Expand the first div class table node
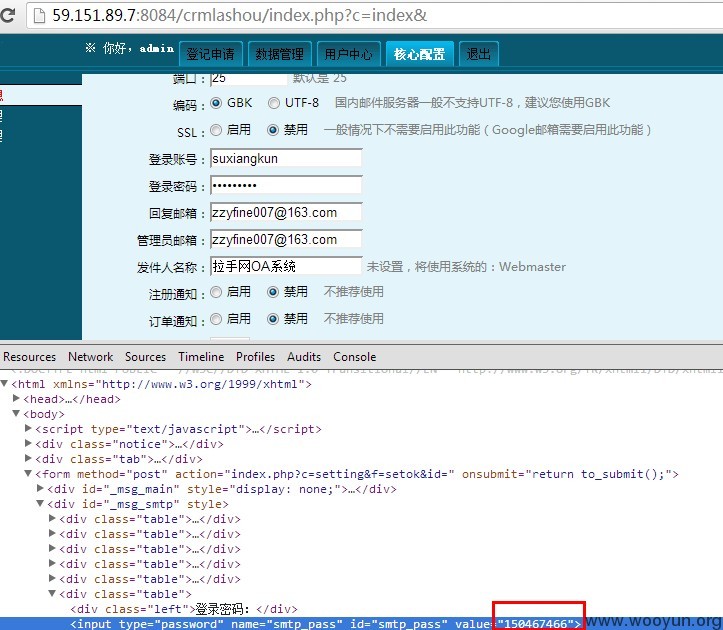 click(52, 518)
